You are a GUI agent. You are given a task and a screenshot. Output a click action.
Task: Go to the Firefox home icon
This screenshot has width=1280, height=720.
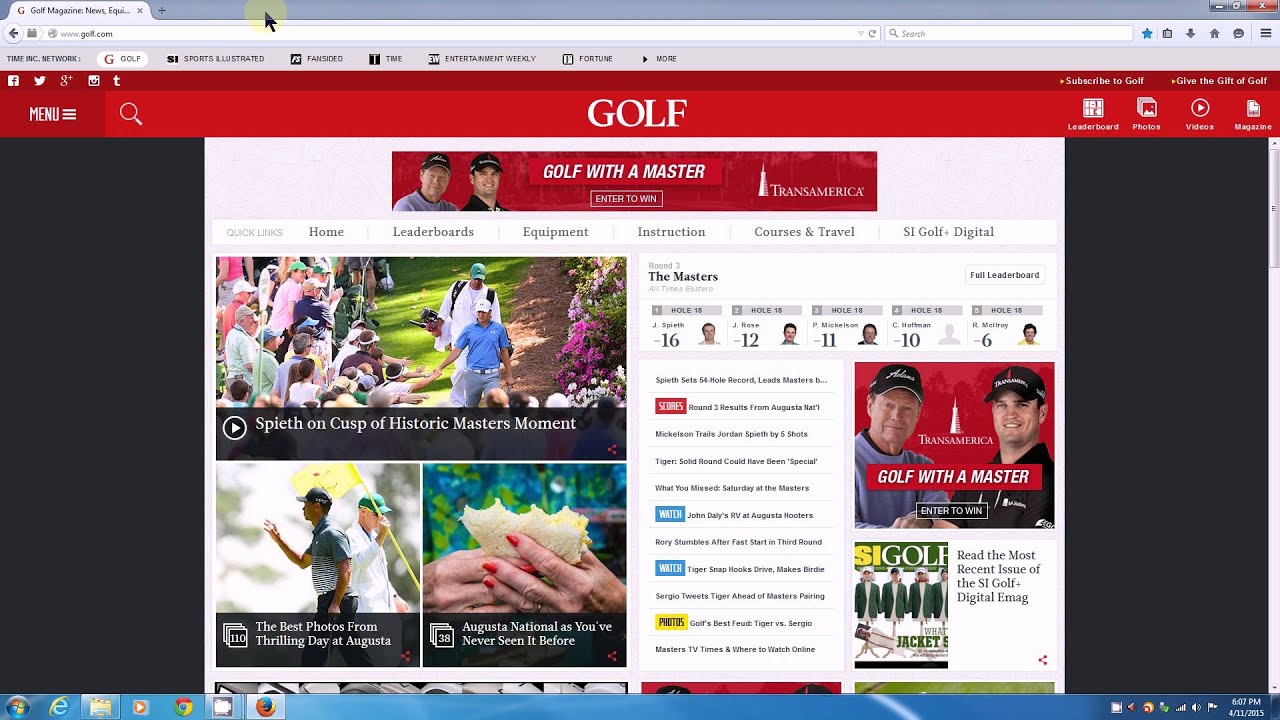coord(1214,33)
